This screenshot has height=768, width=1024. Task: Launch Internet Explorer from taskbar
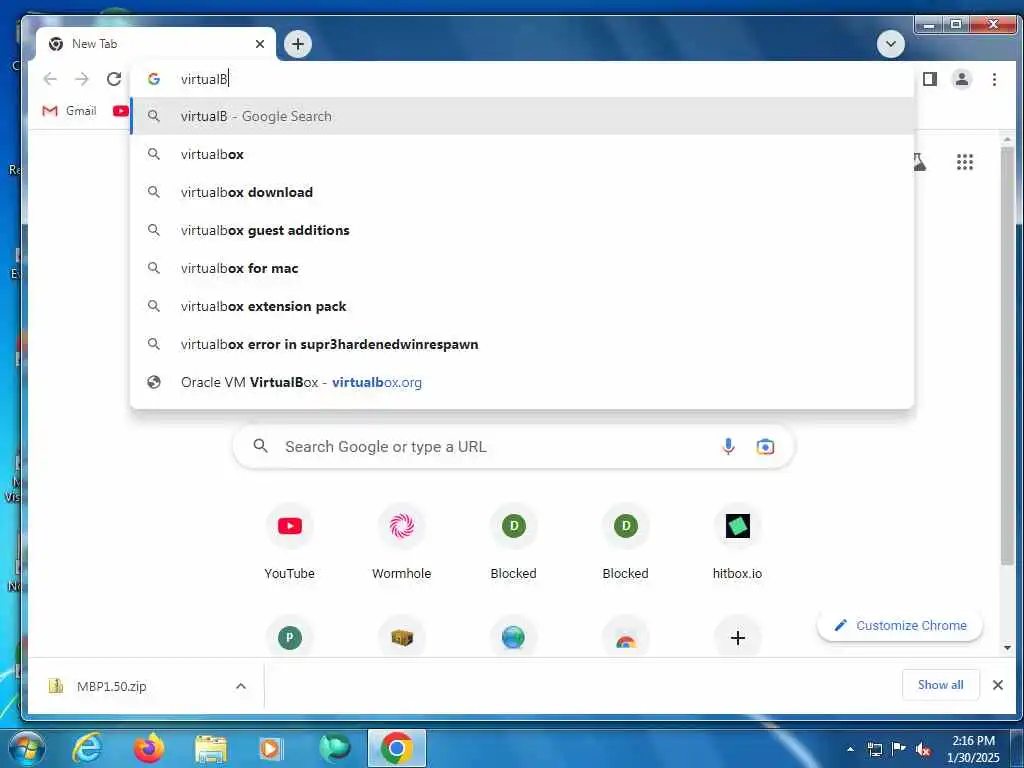point(87,748)
